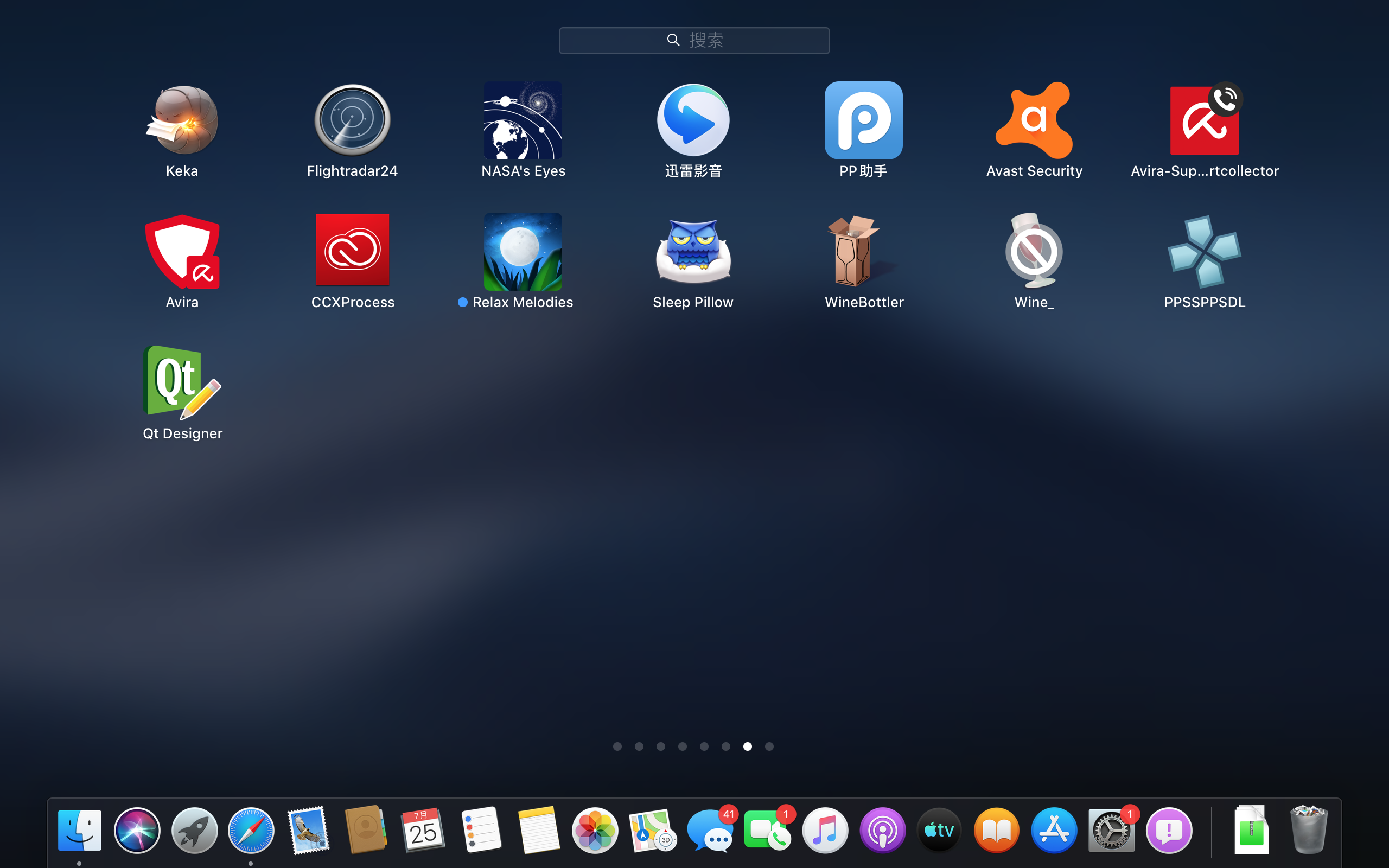Click the "PPSSPPSDL" label
Screen dimensions: 1389x868
(1205, 302)
